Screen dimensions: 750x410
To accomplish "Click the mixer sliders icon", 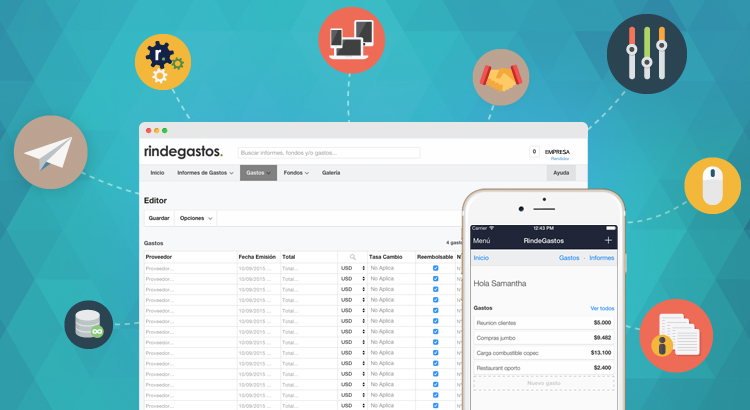I will pyautogui.click(x=646, y=54).
